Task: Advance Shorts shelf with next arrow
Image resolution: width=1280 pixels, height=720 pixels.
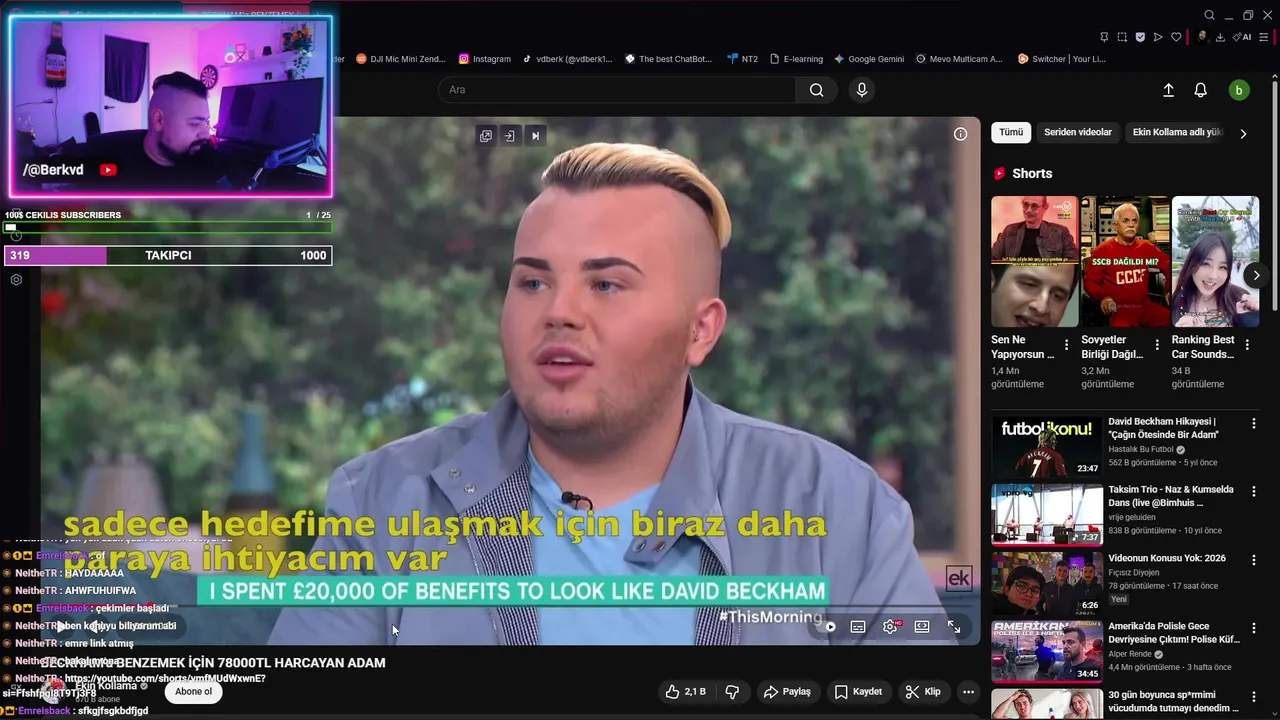Action: [1256, 275]
